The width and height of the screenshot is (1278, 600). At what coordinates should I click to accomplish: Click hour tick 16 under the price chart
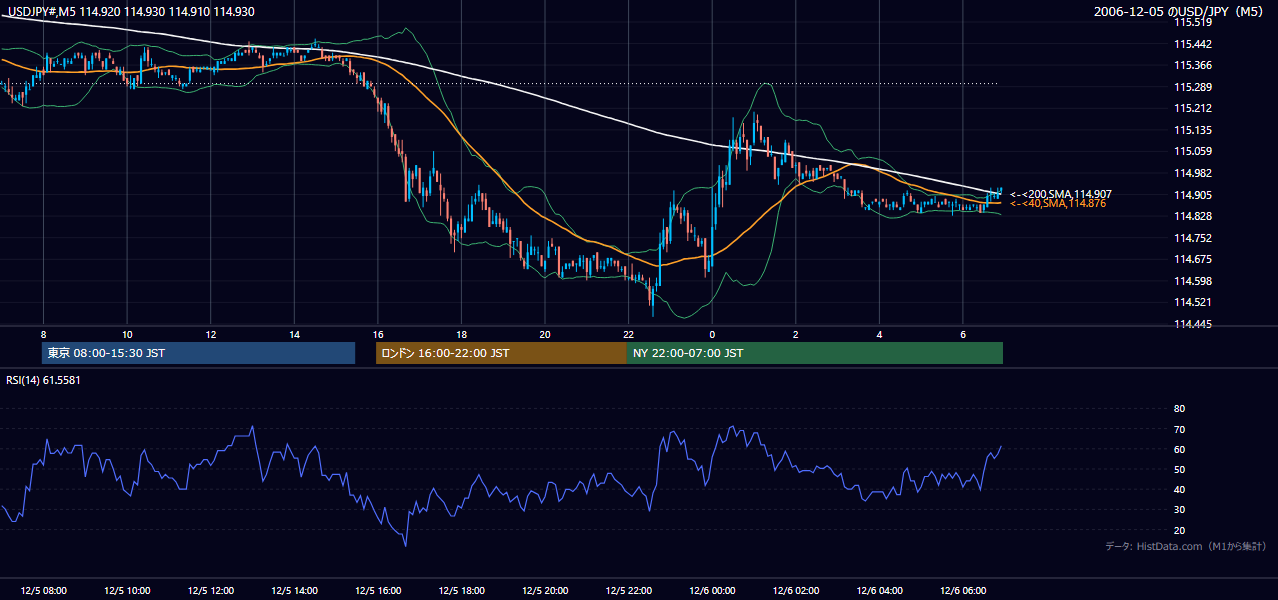pos(378,334)
